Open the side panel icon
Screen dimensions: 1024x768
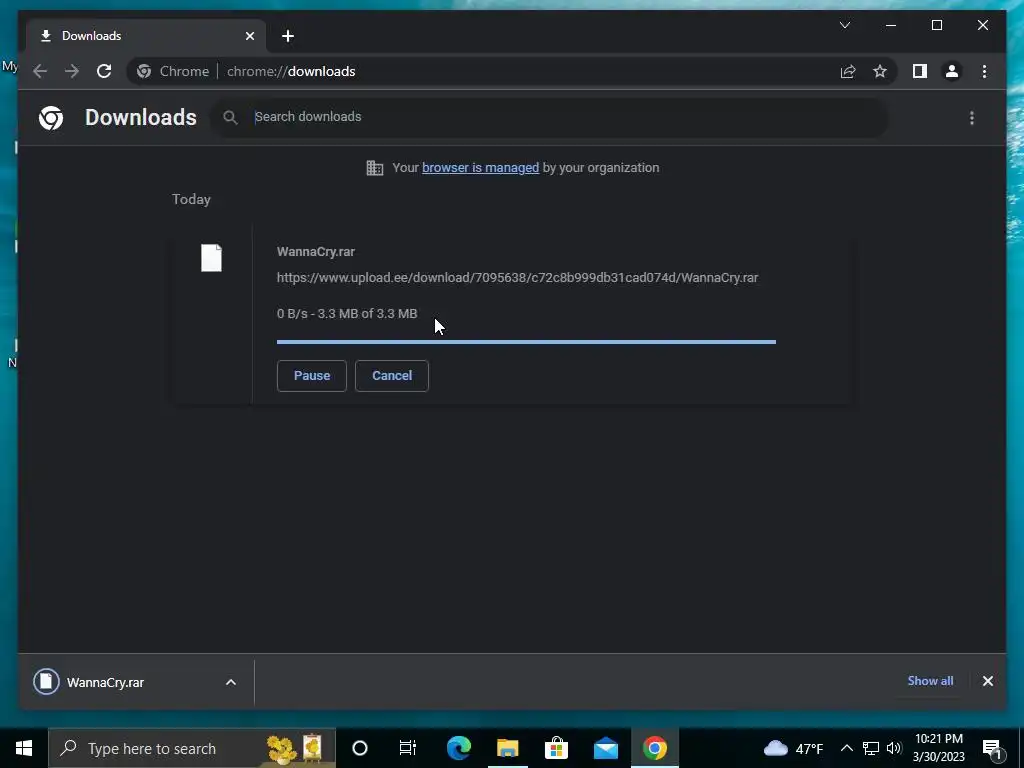[x=920, y=71]
